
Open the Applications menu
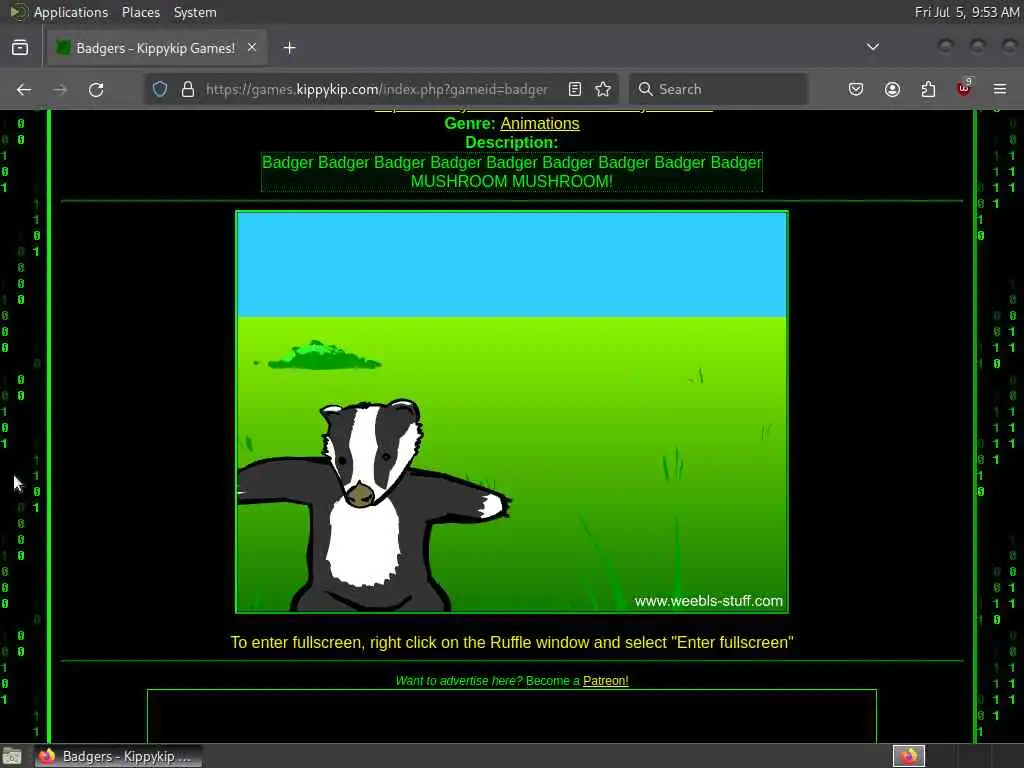tap(71, 12)
